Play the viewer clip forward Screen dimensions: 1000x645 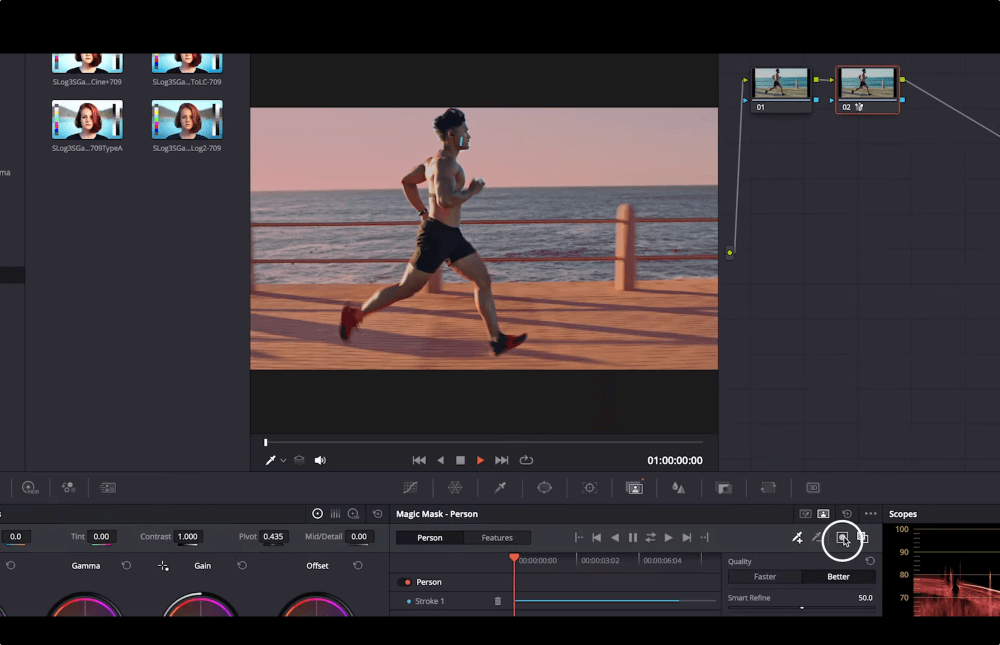point(480,460)
